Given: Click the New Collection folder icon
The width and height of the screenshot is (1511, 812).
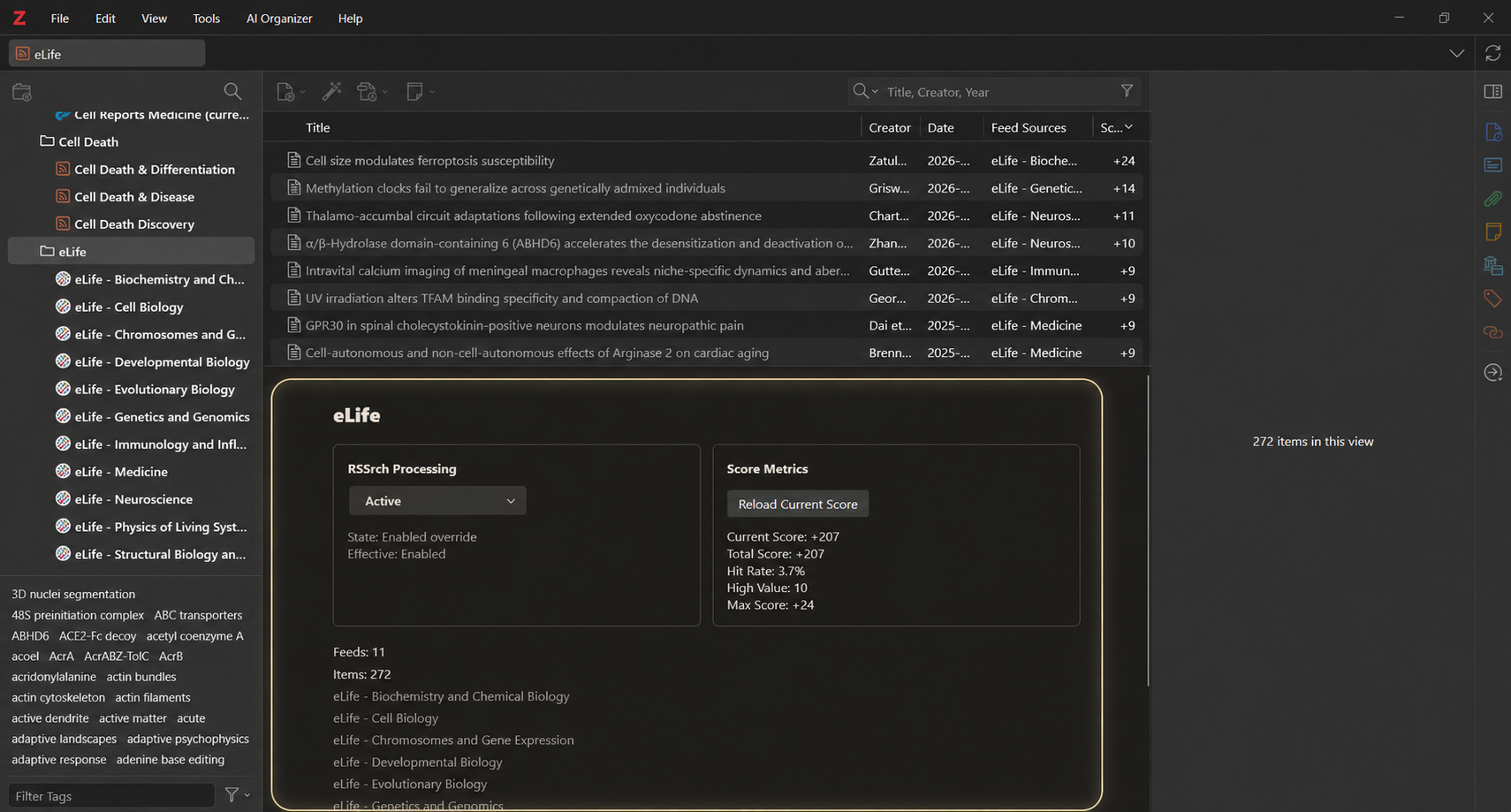Looking at the screenshot, I should [x=22, y=91].
